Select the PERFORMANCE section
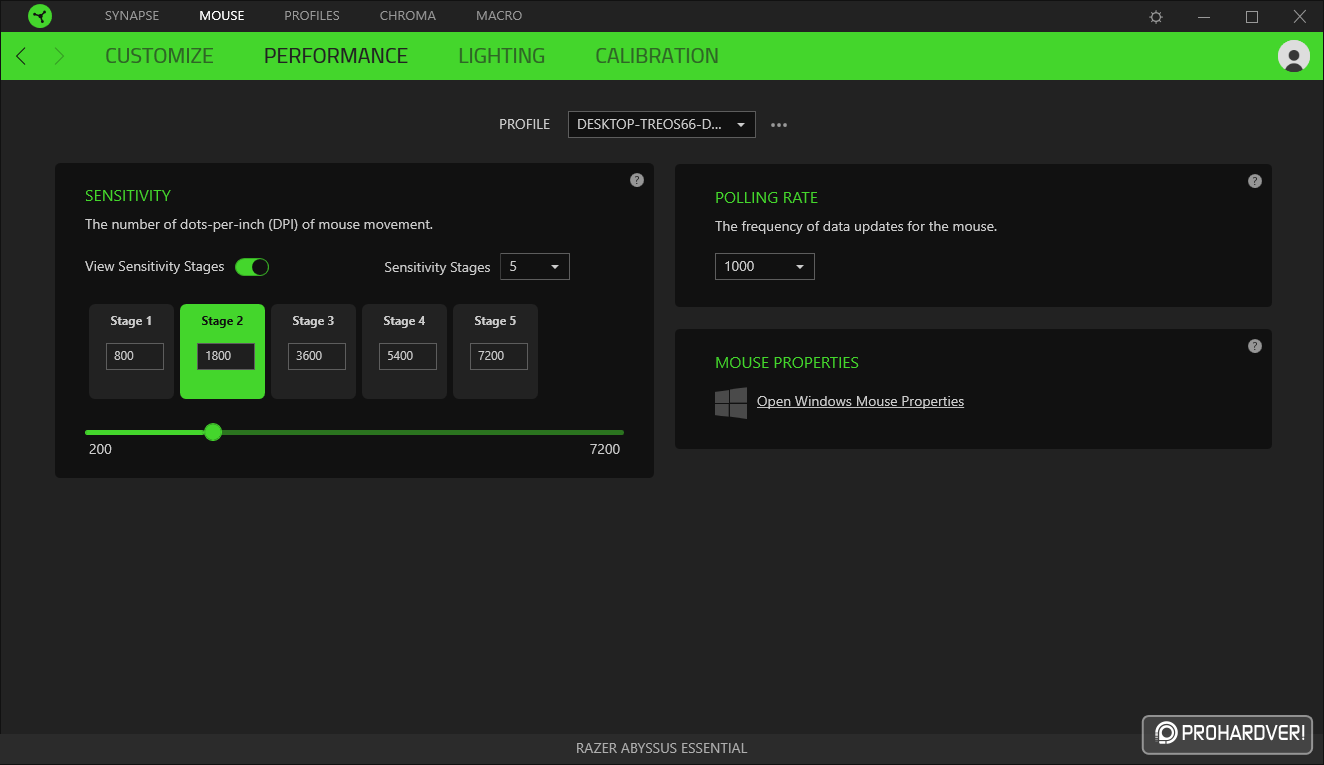This screenshot has width=1324, height=765. (x=336, y=56)
